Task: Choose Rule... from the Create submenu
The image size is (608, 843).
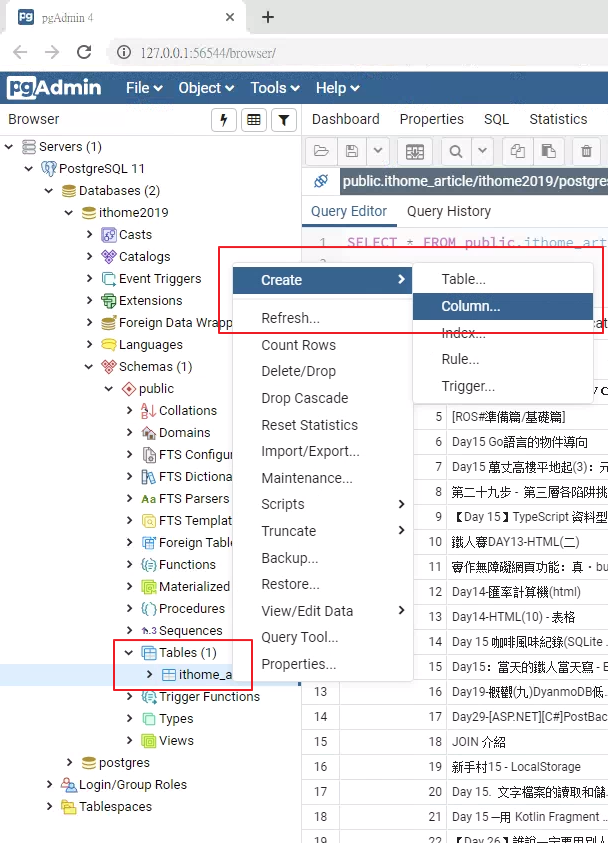Action: (503, 359)
